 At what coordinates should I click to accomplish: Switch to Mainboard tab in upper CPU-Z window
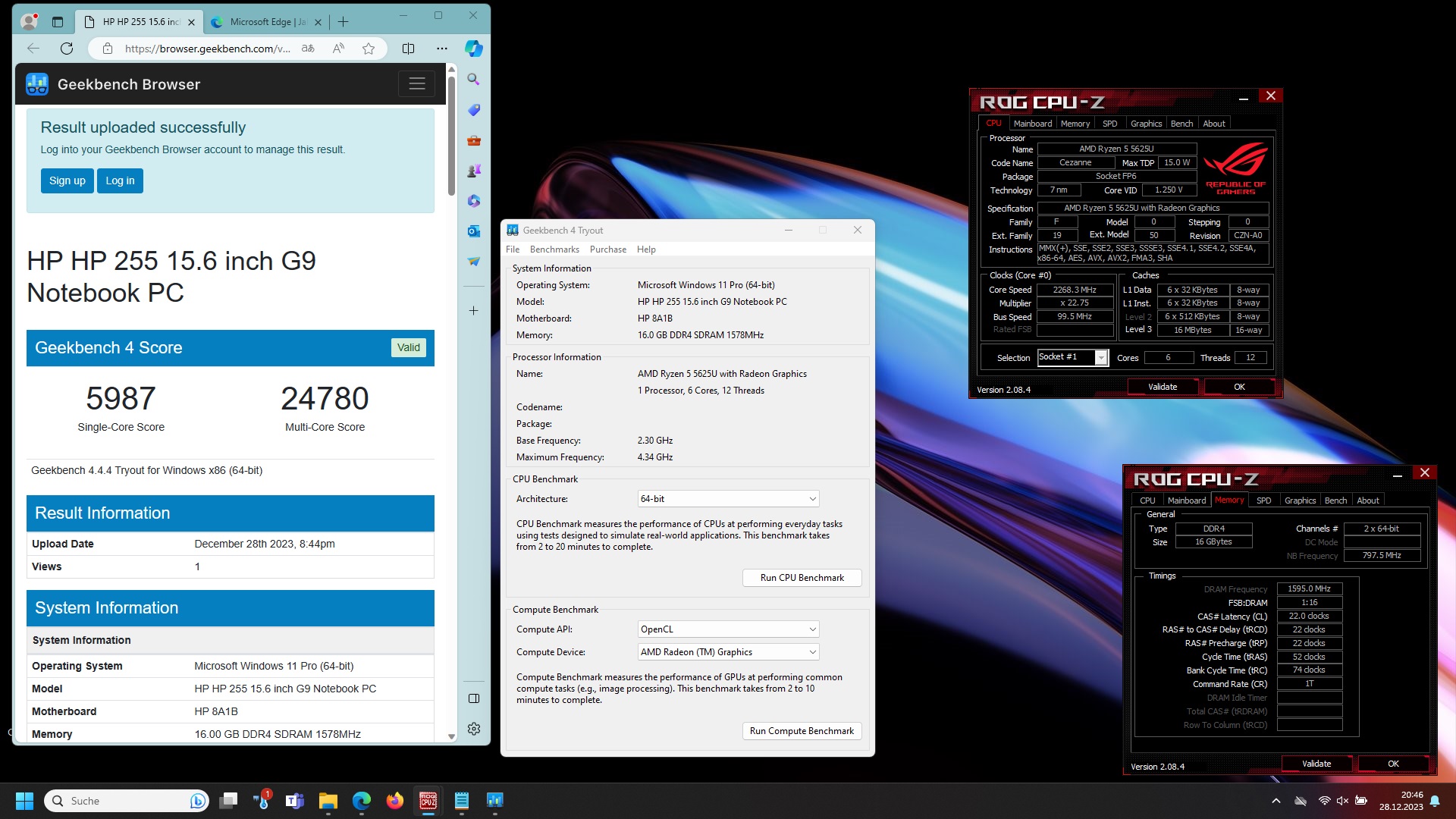click(1032, 124)
